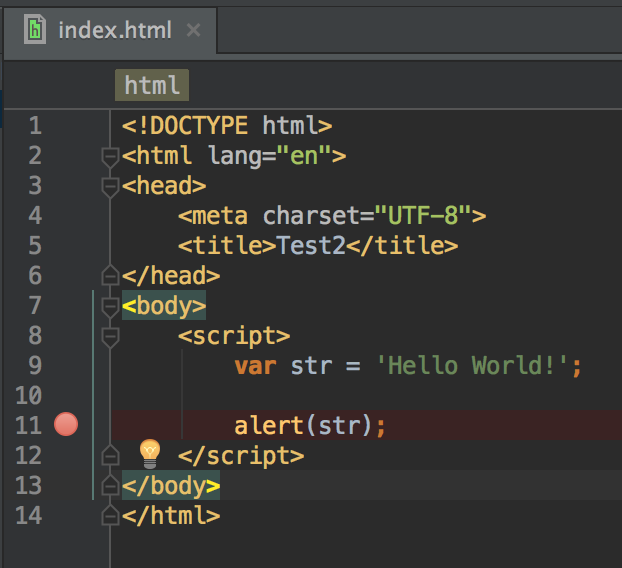Click the html breadcrumb element

tap(152, 86)
